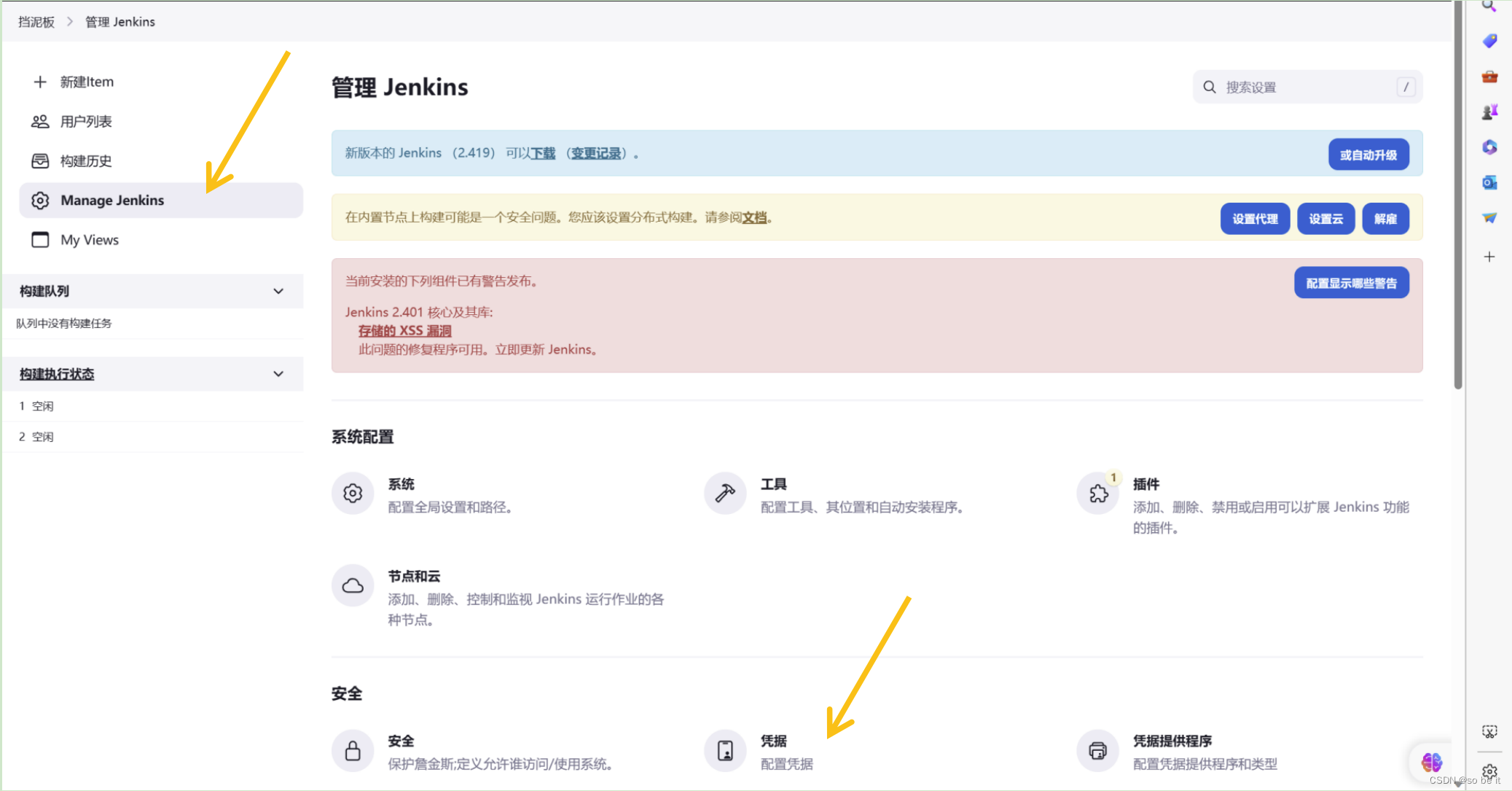Click the Outlook icon in browser sidebar
Screen dimensions: 1512x791
pos(1489,182)
